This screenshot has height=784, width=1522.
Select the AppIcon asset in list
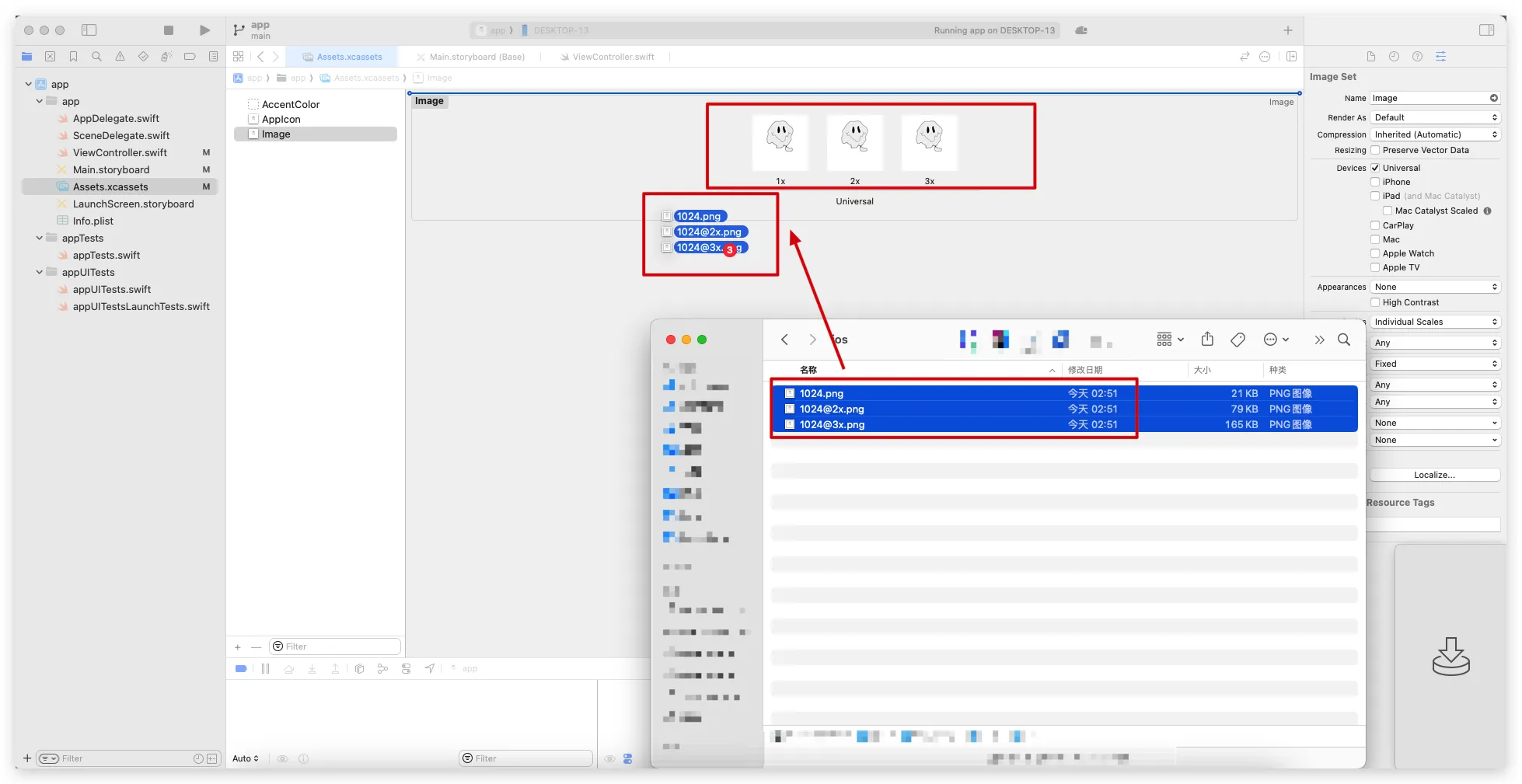point(281,119)
